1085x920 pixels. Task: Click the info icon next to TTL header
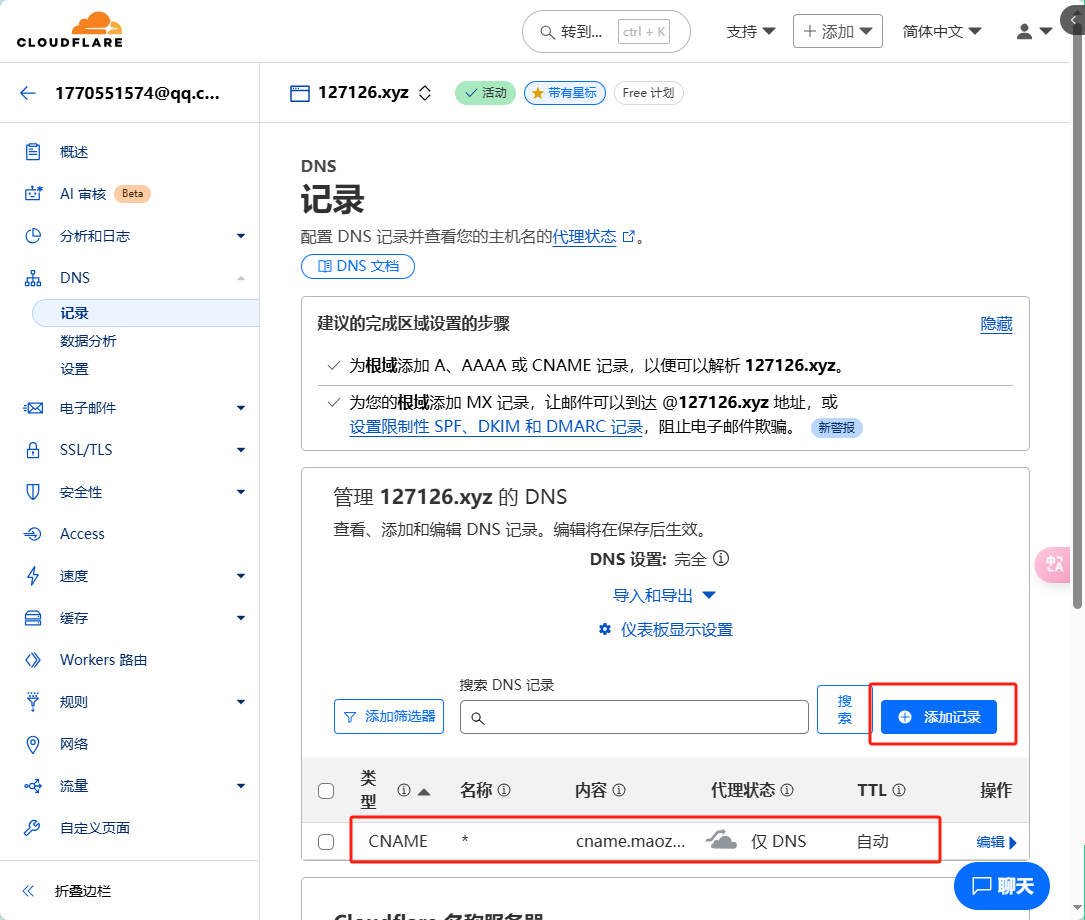pyautogui.click(x=899, y=790)
